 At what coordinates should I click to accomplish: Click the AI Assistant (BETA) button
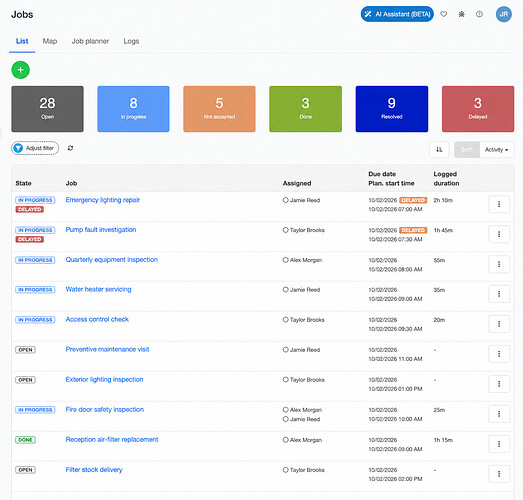point(397,14)
